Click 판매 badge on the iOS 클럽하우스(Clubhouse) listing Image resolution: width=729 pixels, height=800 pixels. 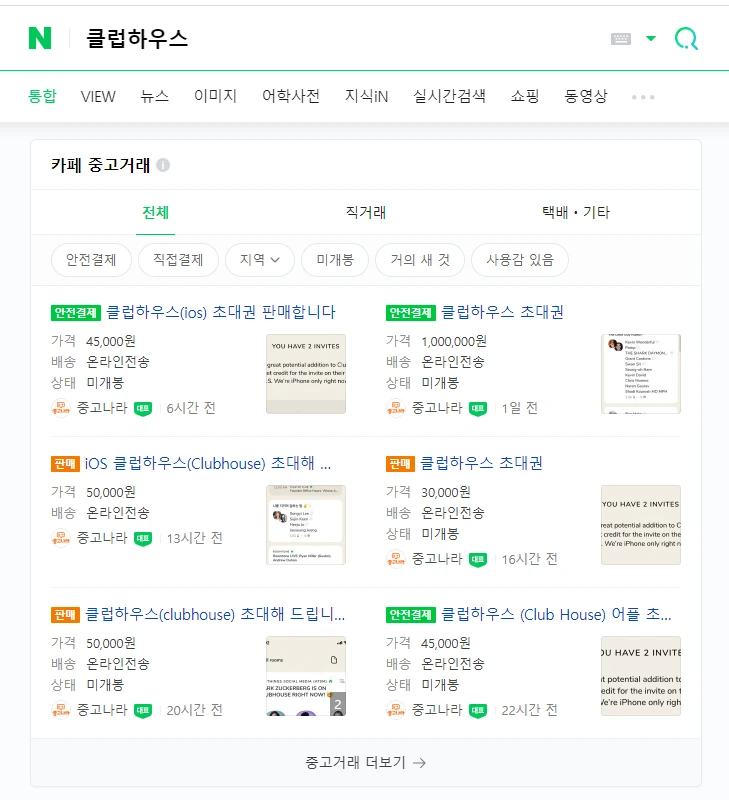(x=65, y=464)
